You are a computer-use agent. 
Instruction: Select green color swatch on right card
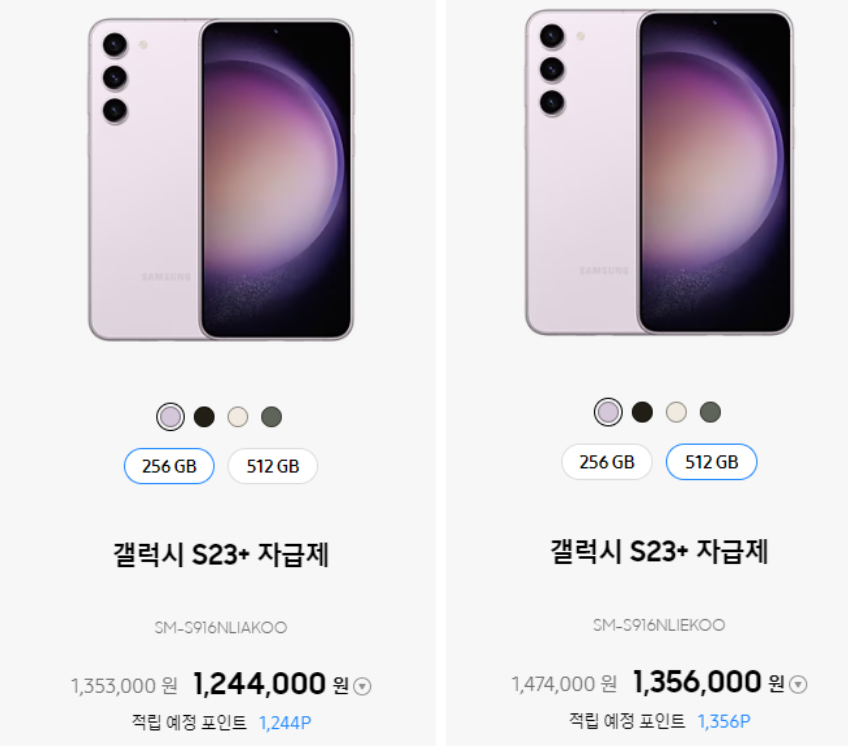tap(710, 412)
